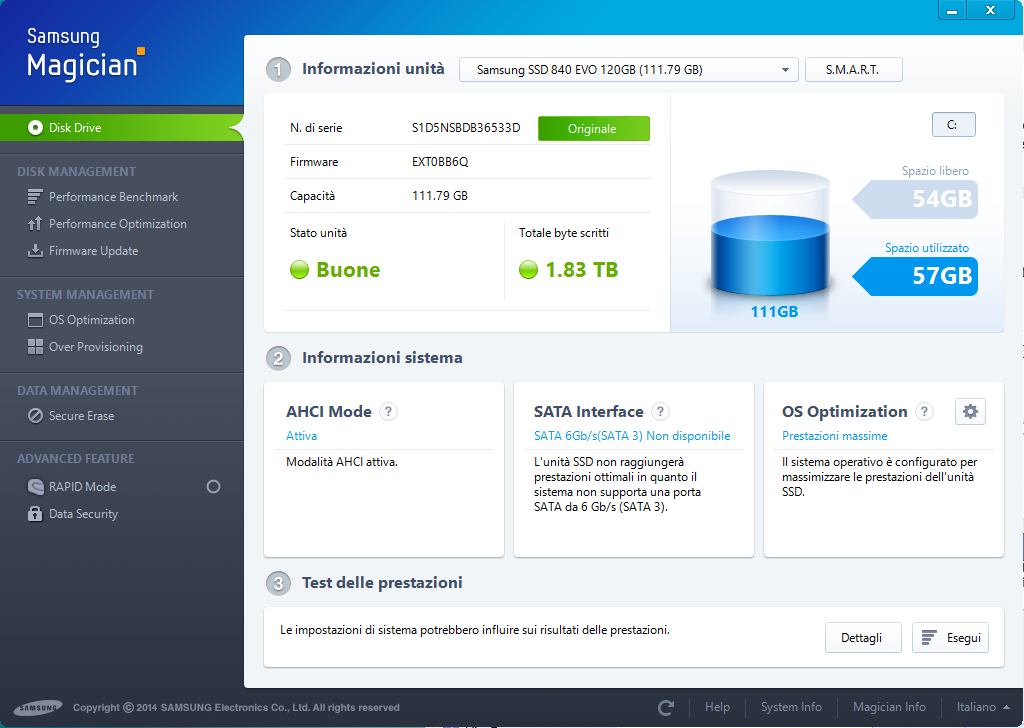
Task: Click the Dettagli button
Action: tap(863, 637)
